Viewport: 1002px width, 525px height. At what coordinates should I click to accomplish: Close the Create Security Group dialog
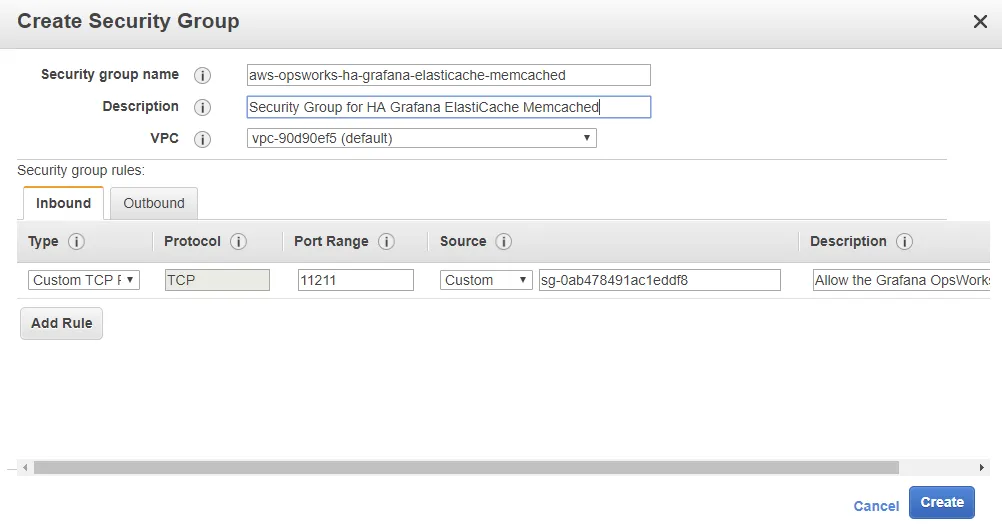click(x=980, y=21)
